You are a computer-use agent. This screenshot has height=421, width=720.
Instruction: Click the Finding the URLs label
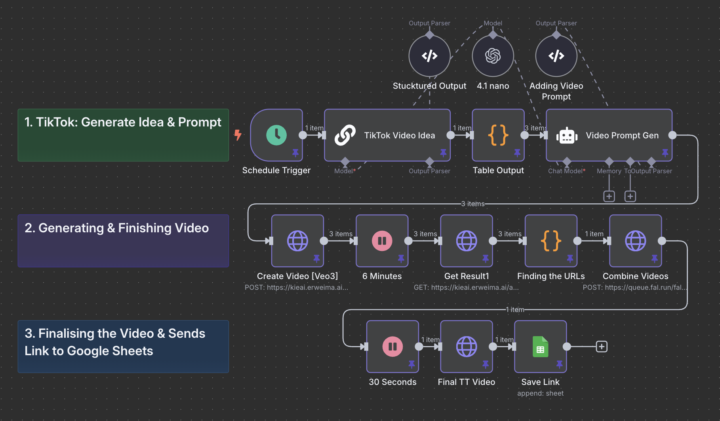551,276
